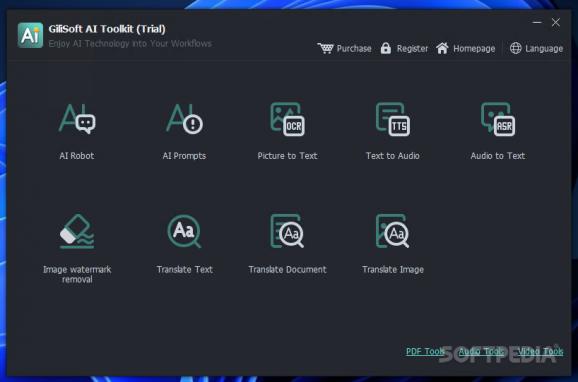Follow the PDF Tools link
Image resolution: width=578 pixels, height=382 pixels.
pyautogui.click(x=425, y=351)
